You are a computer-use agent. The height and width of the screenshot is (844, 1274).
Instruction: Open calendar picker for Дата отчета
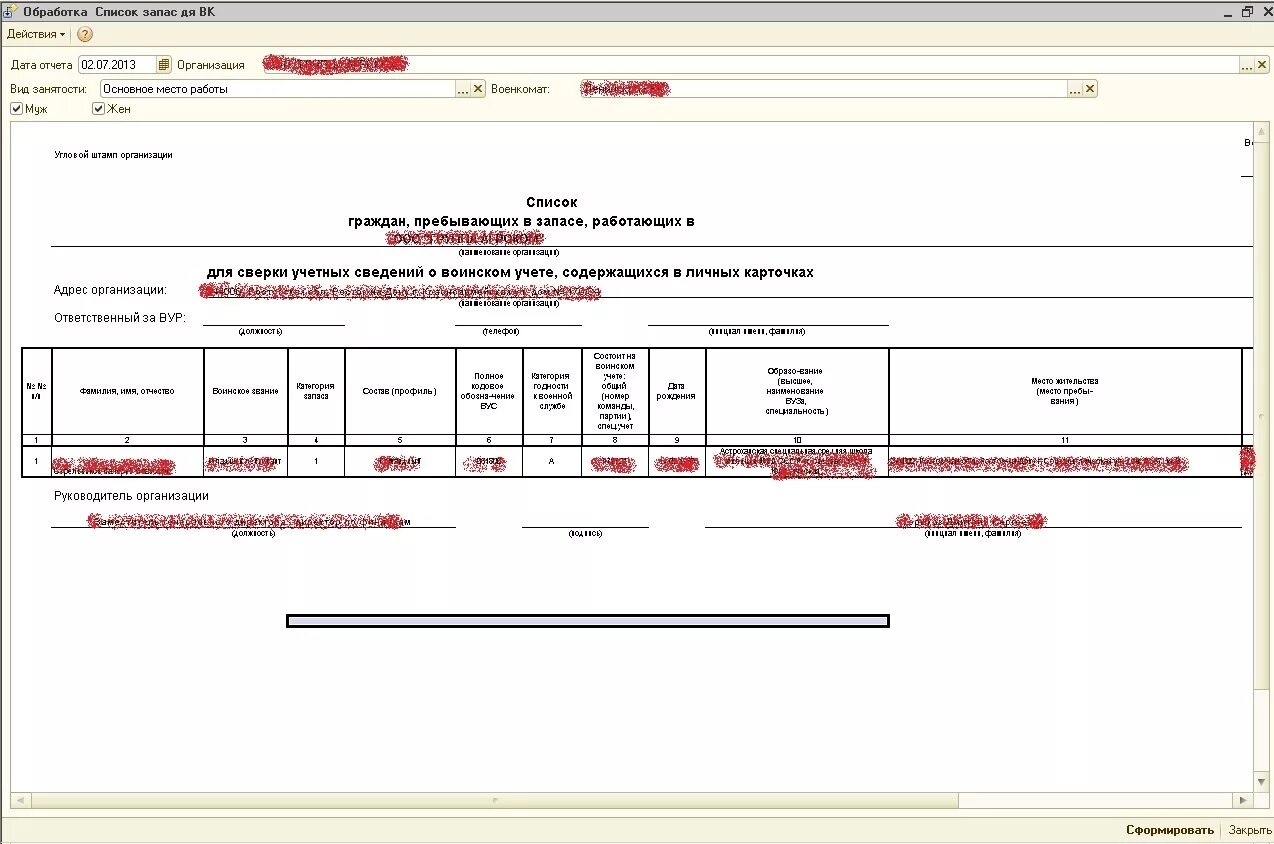tap(165, 65)
